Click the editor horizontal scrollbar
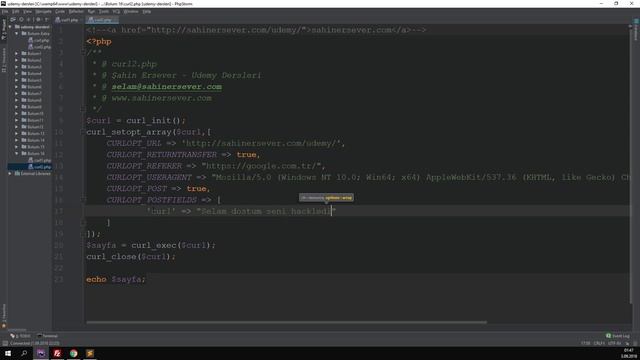 [x=286, y=322]
